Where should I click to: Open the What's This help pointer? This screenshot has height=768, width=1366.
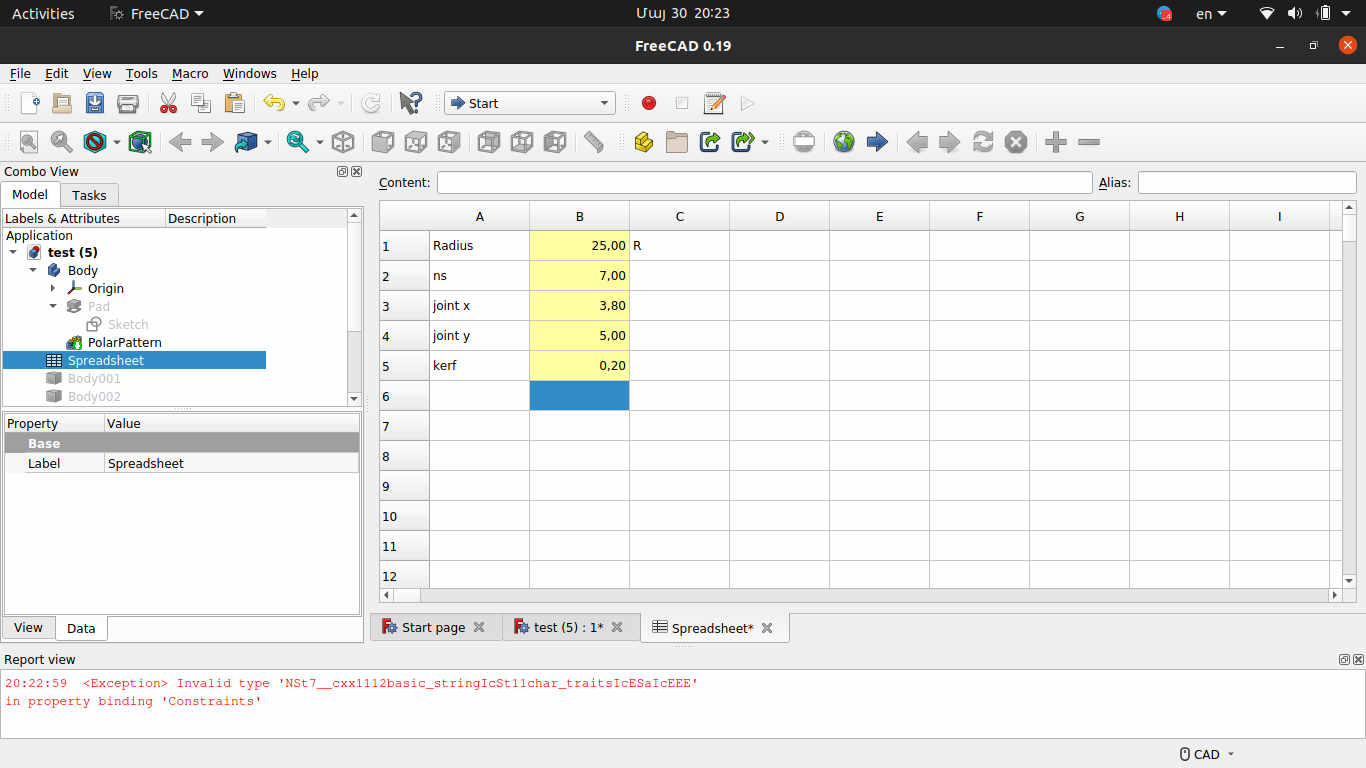pos(410,103)
